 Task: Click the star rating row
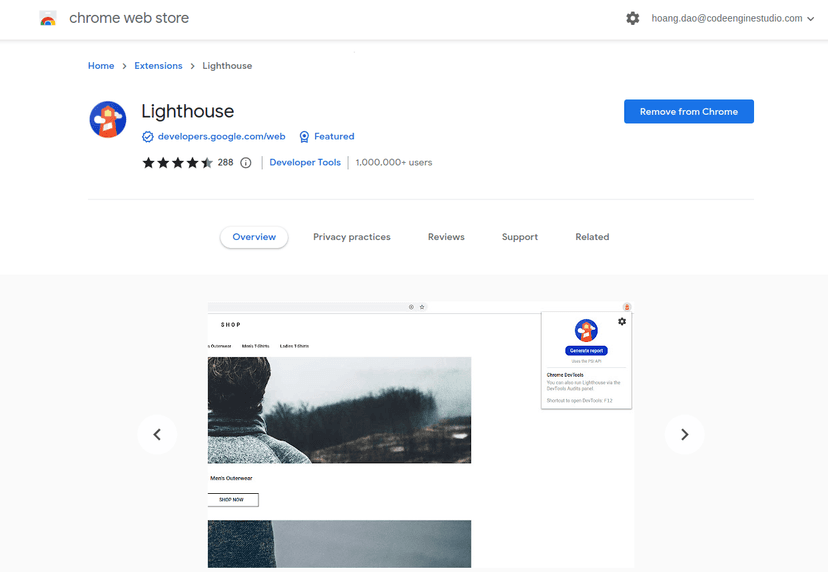(177, 163)
